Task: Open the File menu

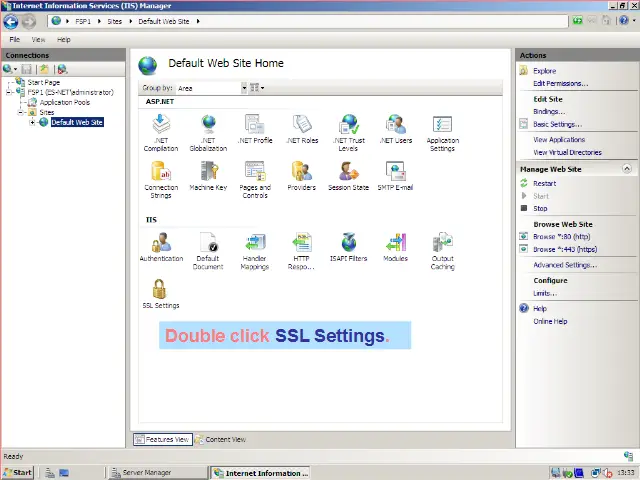Action: click(15, 40)
